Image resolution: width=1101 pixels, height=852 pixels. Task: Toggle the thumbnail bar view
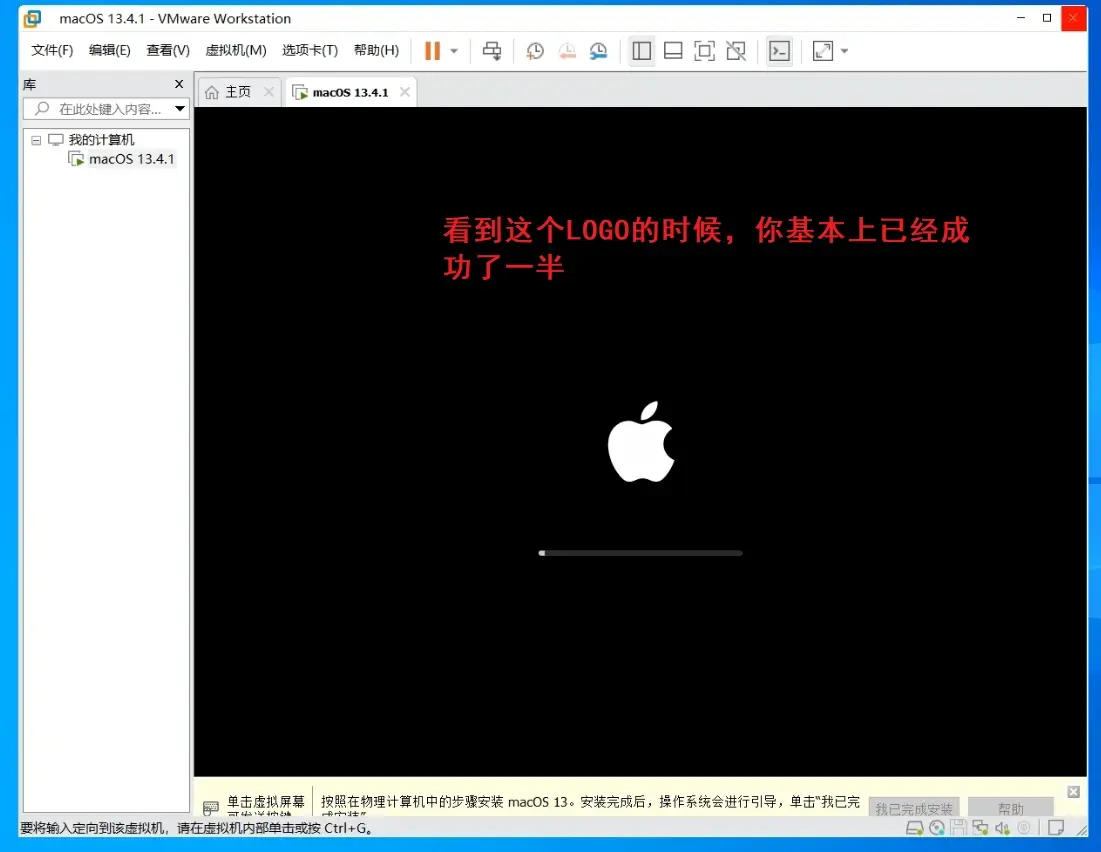(673, 51)
